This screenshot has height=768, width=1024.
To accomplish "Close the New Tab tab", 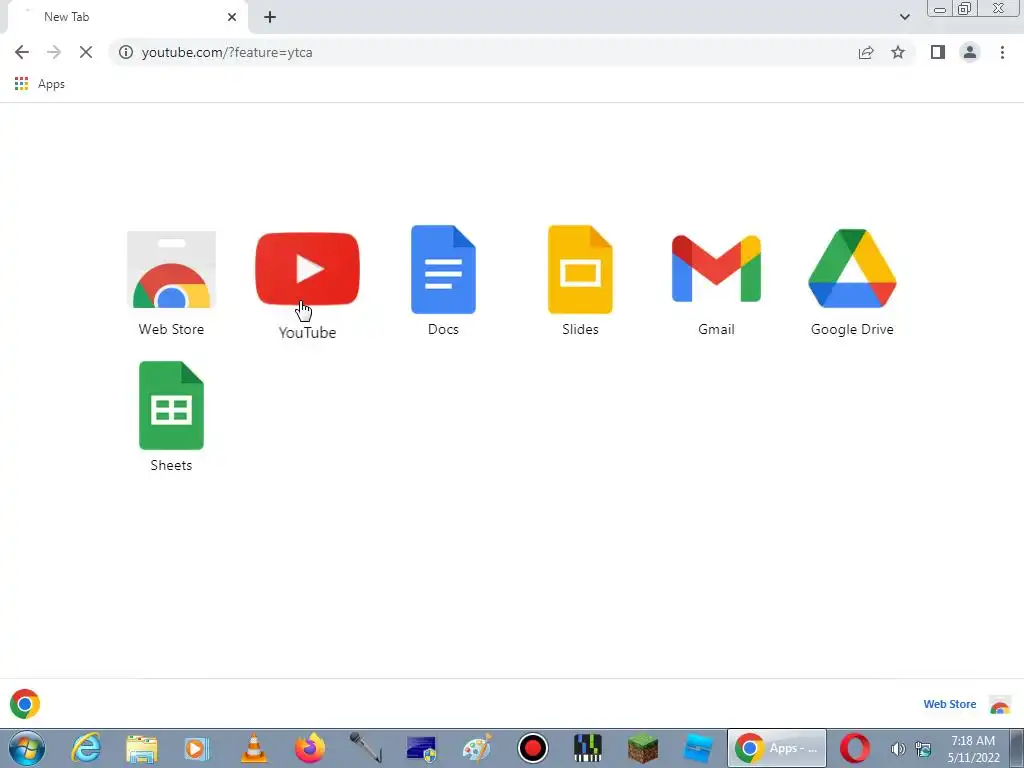I will point(232,17).
